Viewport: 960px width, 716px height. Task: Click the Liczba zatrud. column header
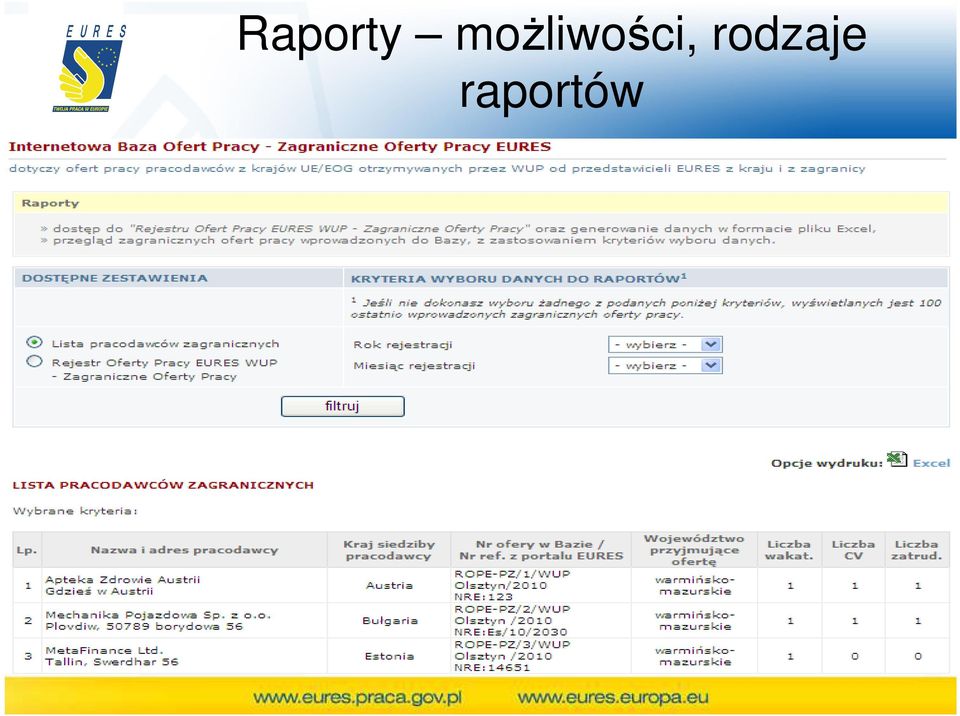917,550
